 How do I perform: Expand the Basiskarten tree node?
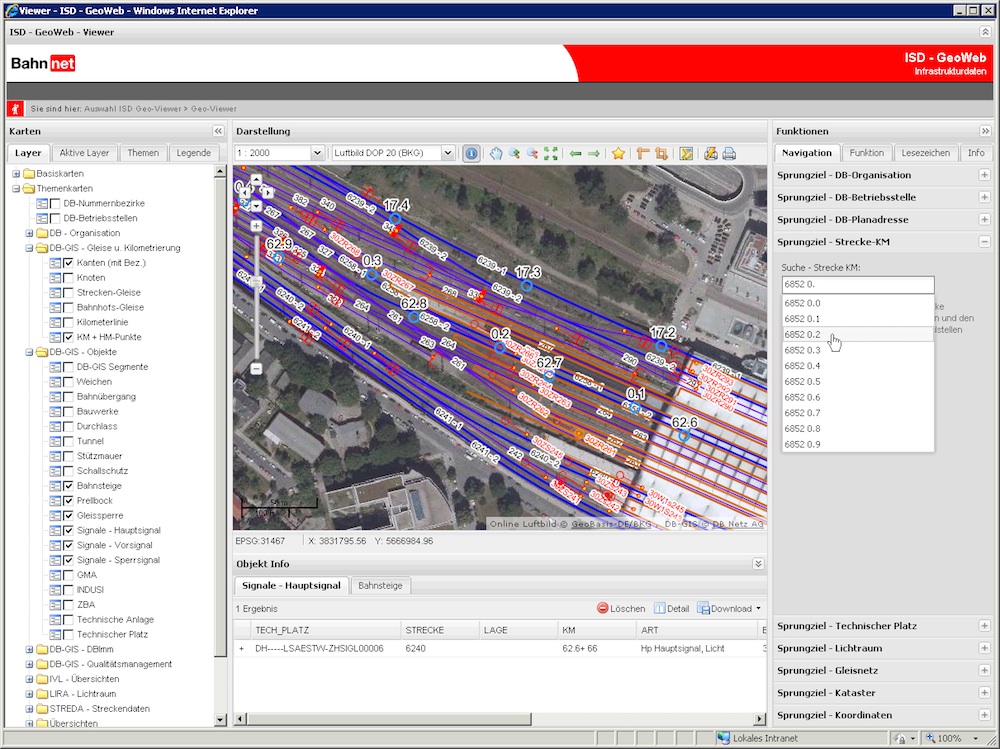pyautogui.click(x=16, y=173)
